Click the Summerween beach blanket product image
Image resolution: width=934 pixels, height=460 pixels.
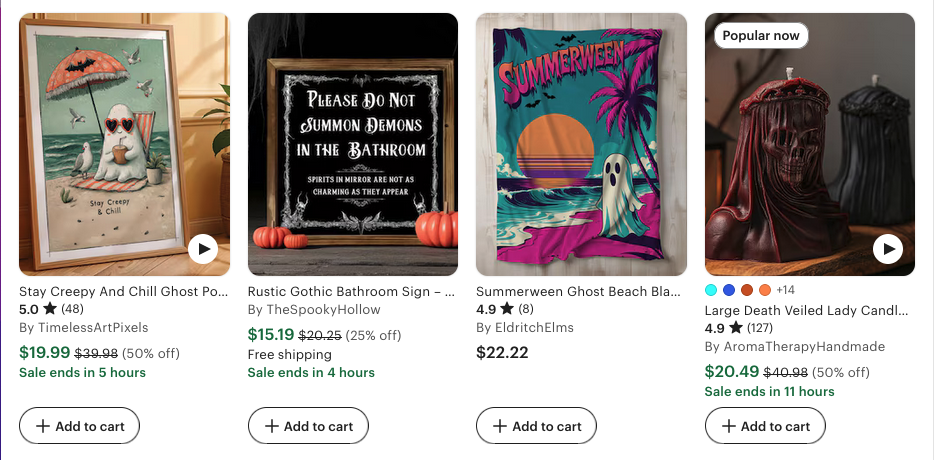point(581,144)
